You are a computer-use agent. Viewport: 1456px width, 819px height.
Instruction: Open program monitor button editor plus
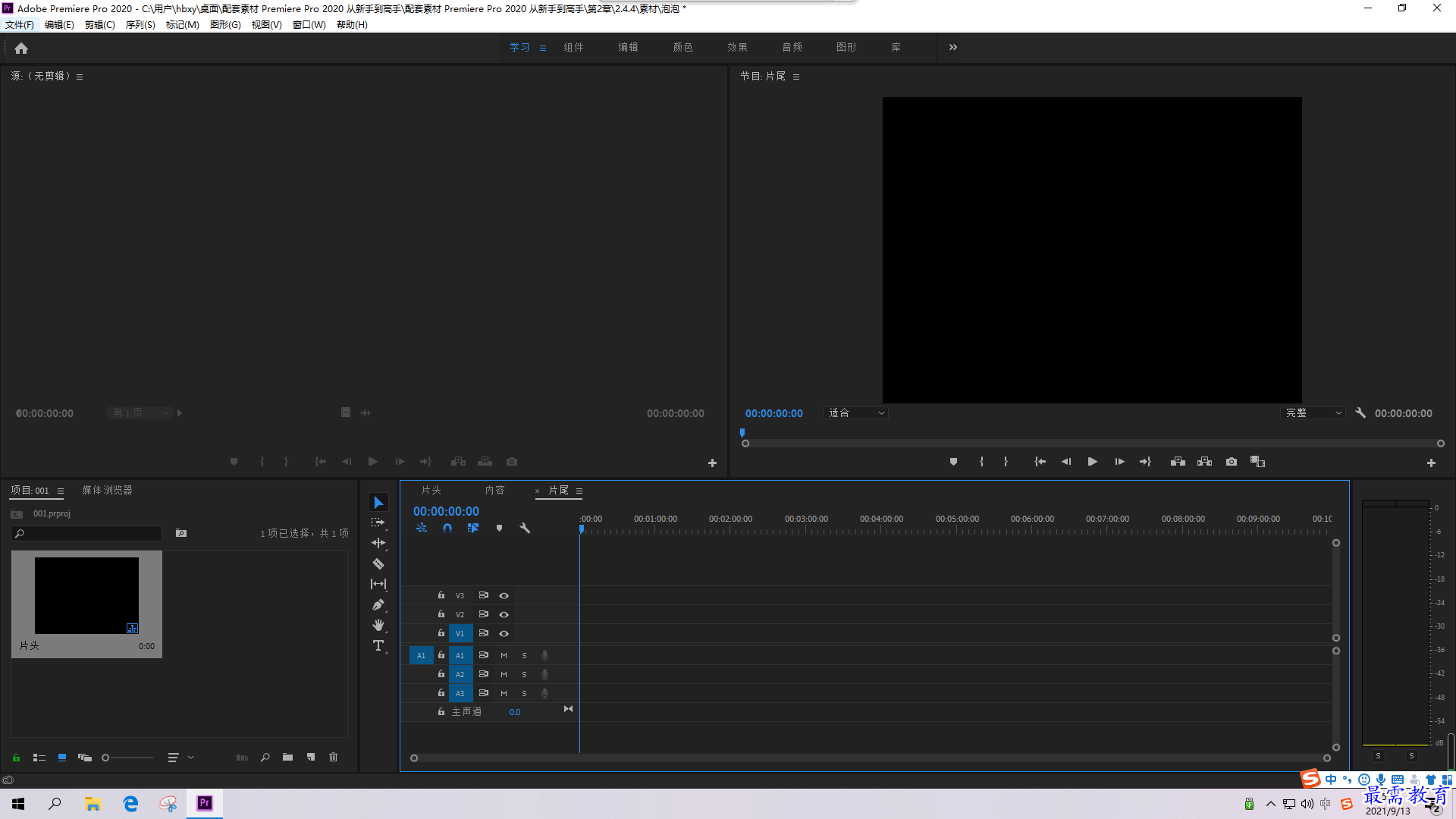1431,463
